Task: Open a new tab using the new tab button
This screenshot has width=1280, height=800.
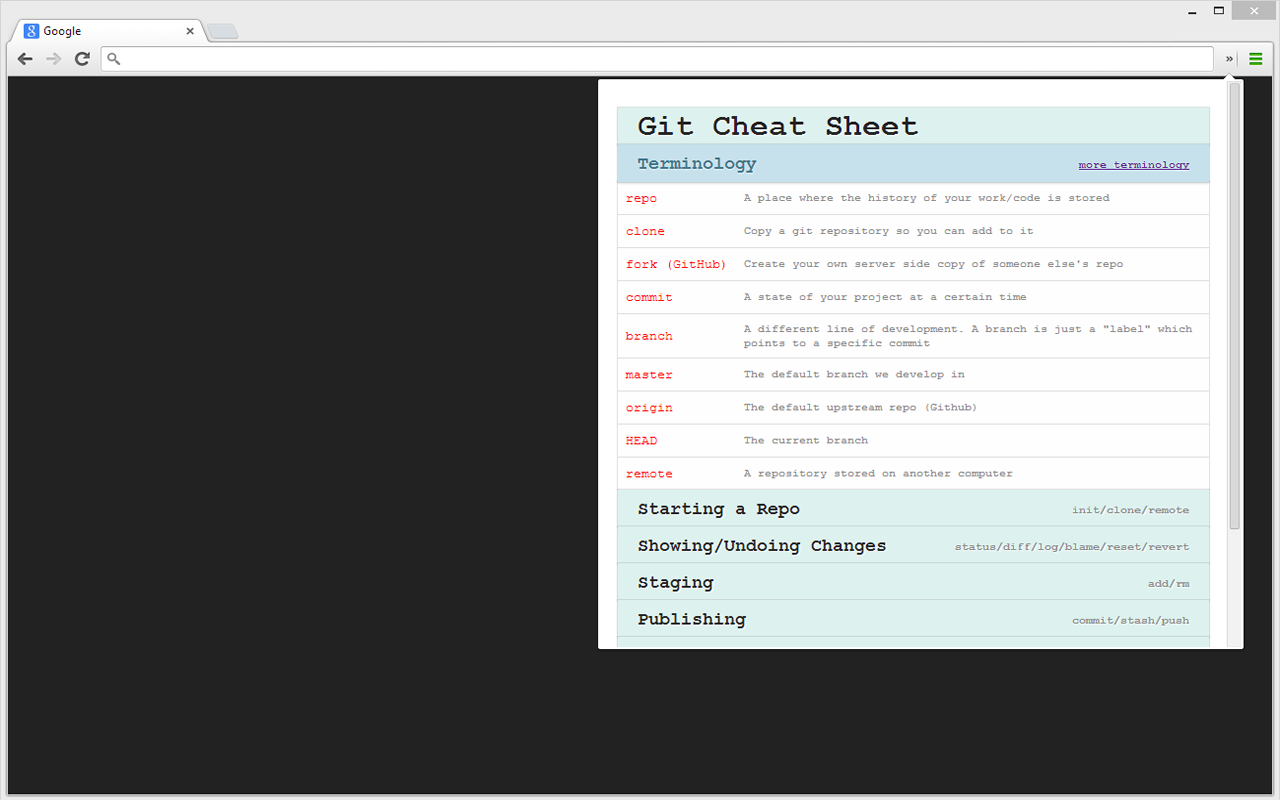Action: click(222, 32)
